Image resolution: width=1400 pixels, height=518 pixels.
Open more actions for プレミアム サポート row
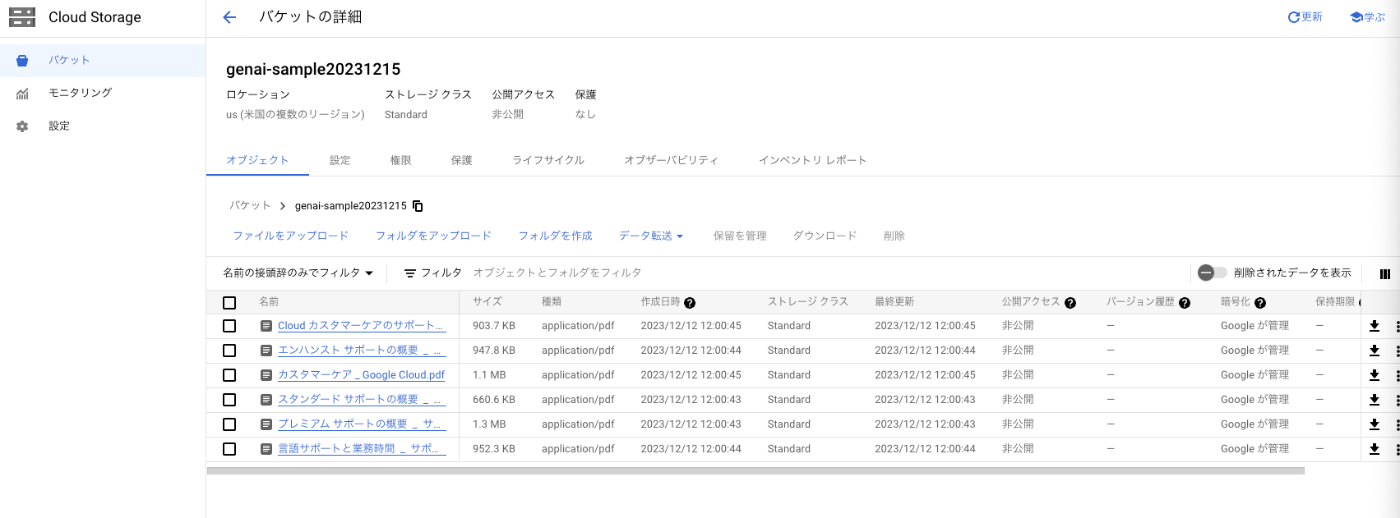point(1396,424)
